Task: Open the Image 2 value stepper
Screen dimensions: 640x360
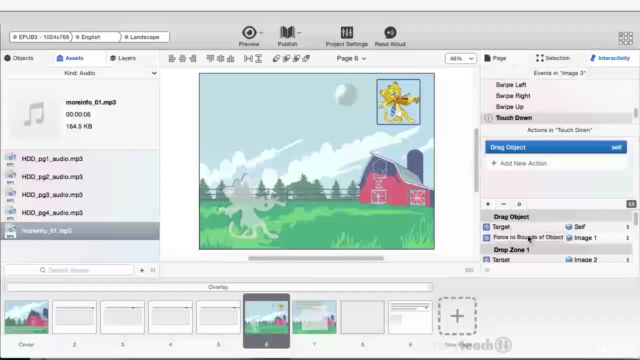Action: [628, 260]
